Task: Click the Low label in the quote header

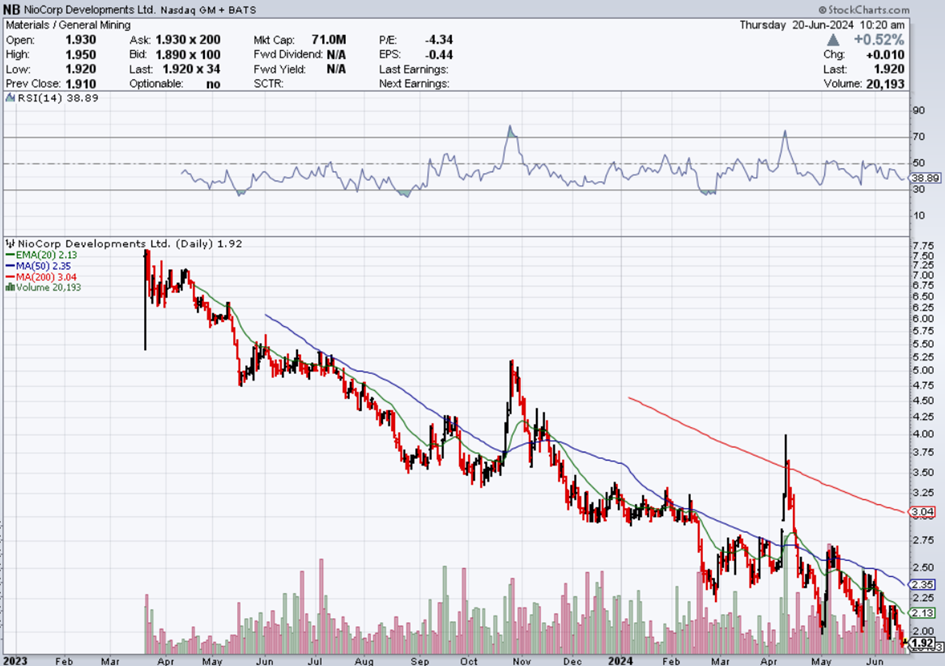Action: coord(17,69)
